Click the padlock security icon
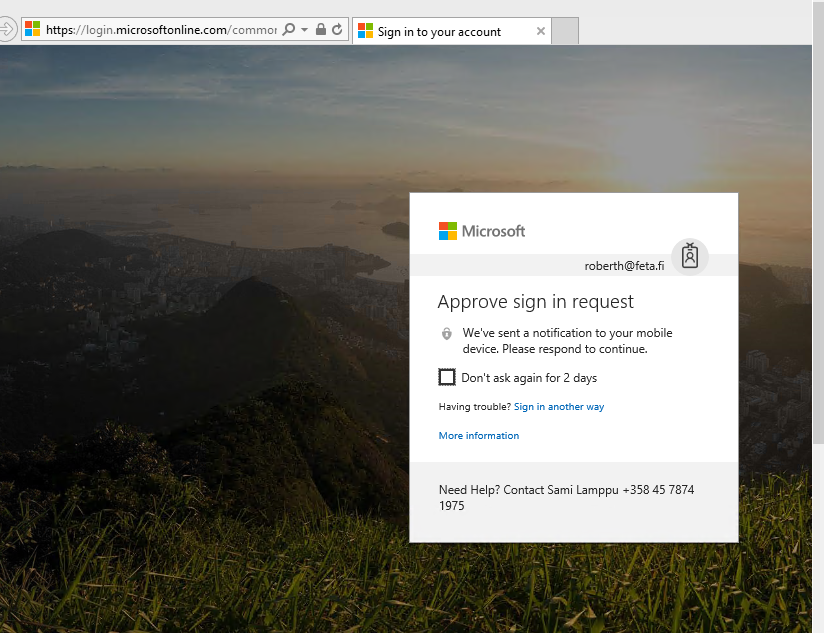The width and height of the screenshot is (824, 633). 321,29
